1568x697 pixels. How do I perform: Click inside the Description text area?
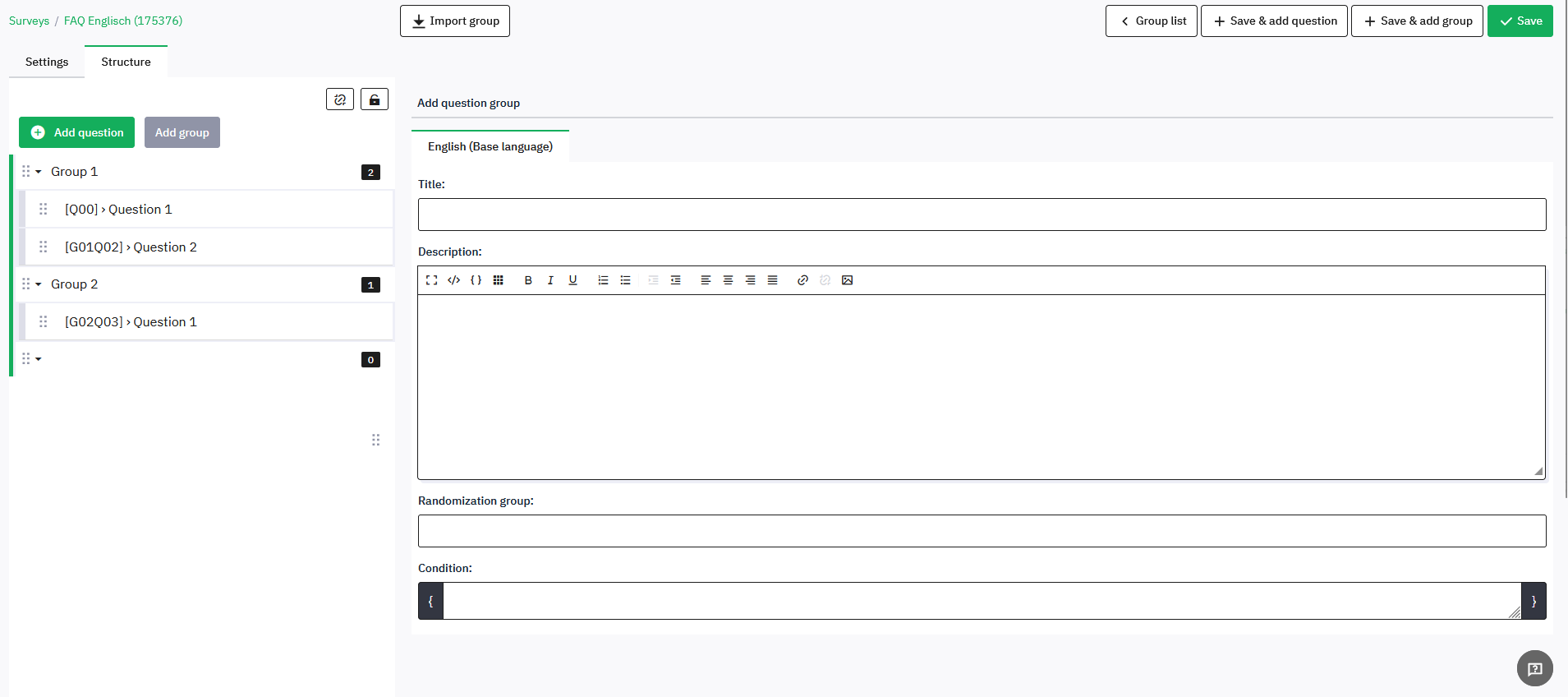point(982,386)
